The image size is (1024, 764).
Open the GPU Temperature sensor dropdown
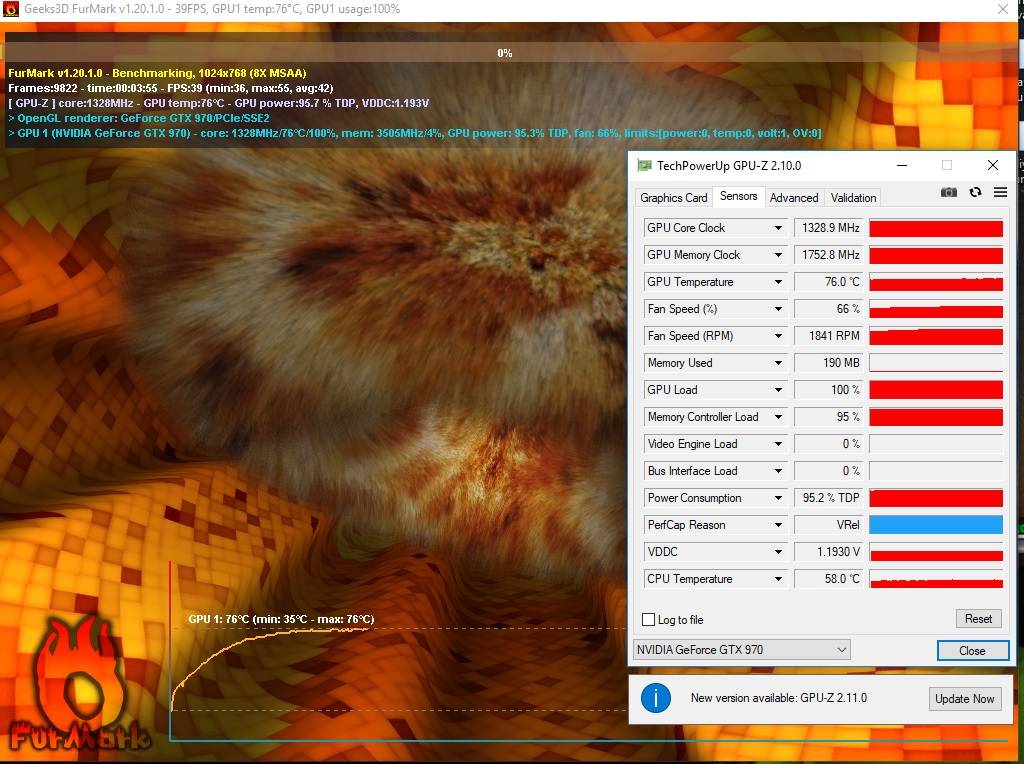[778, 282]
